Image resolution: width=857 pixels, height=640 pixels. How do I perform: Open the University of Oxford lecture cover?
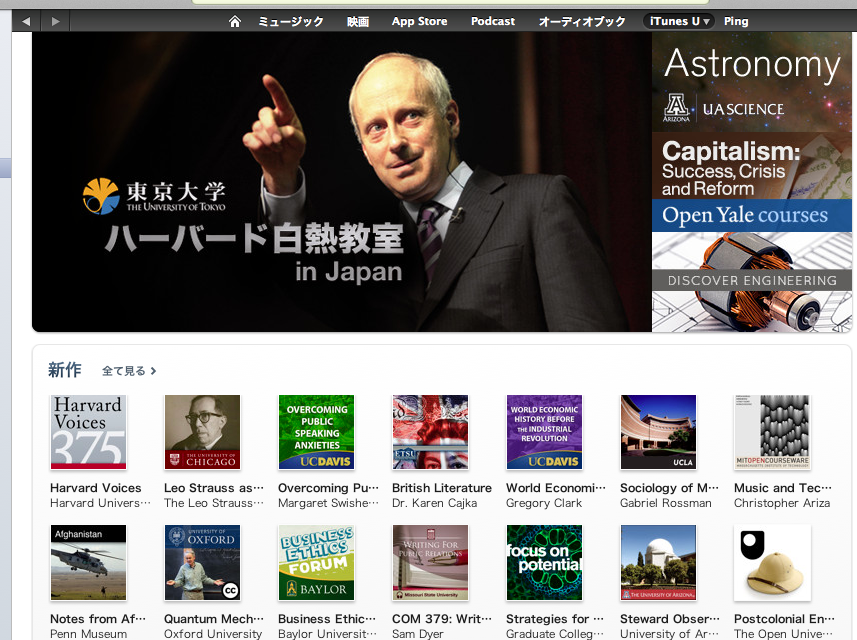pos(202,562)
